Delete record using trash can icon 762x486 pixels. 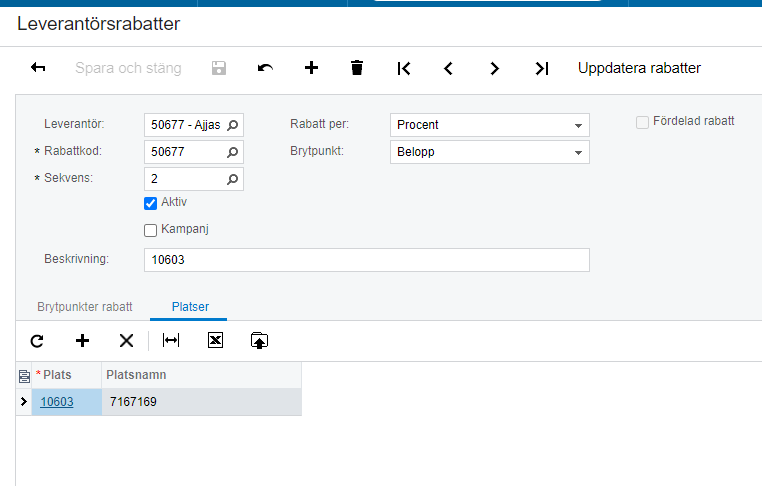tap(357, 68)
